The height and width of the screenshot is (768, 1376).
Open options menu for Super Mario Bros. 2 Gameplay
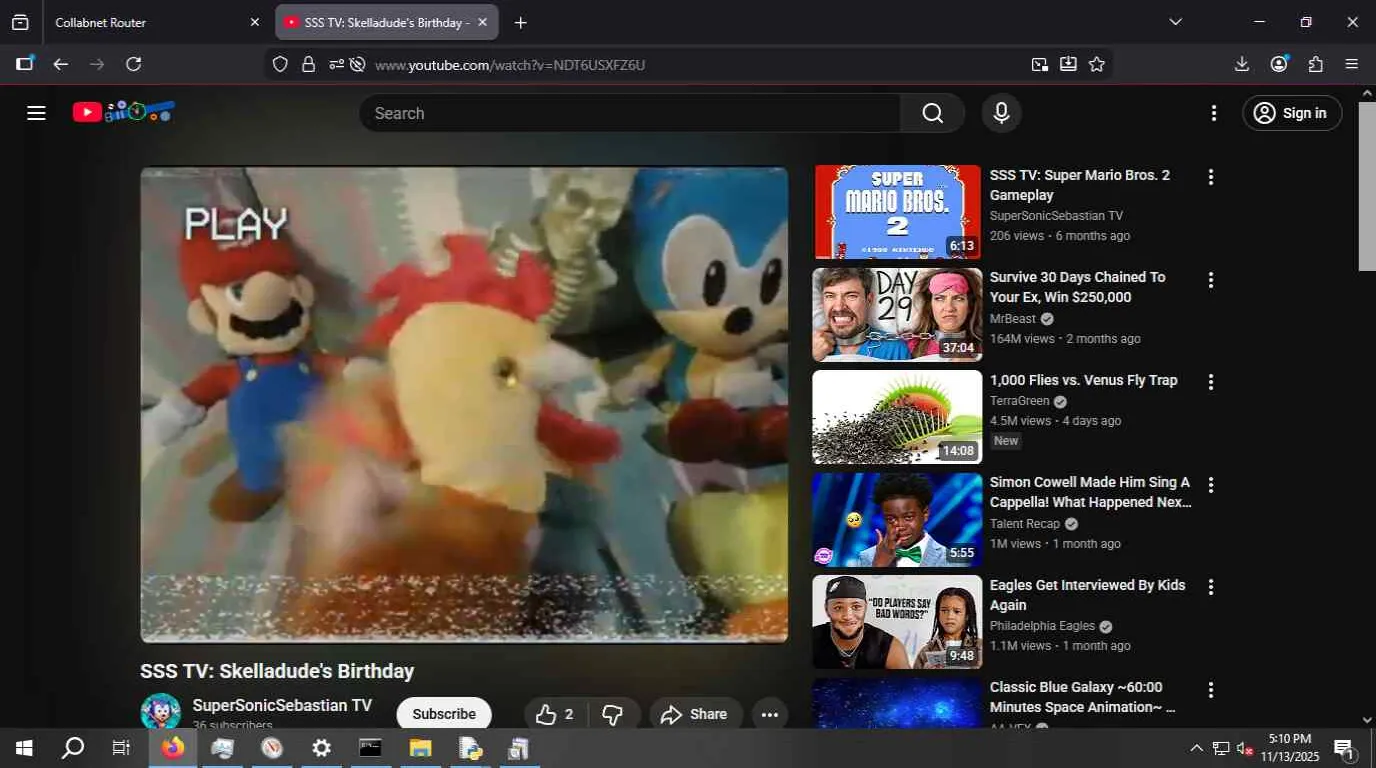1211,177
